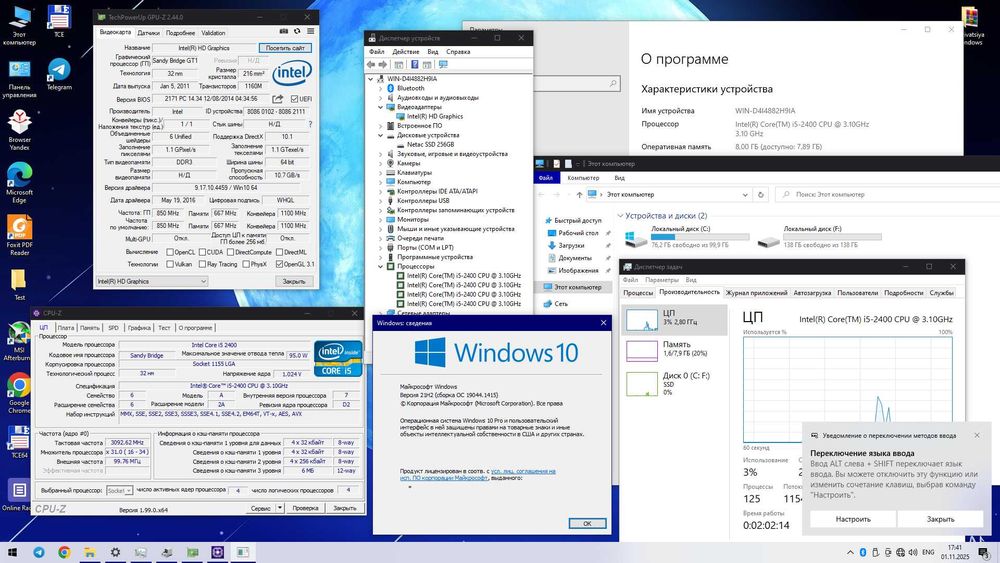Screen dimensions: 1000x563
Task: Click the Explorer search field
Action: (886, 194)
